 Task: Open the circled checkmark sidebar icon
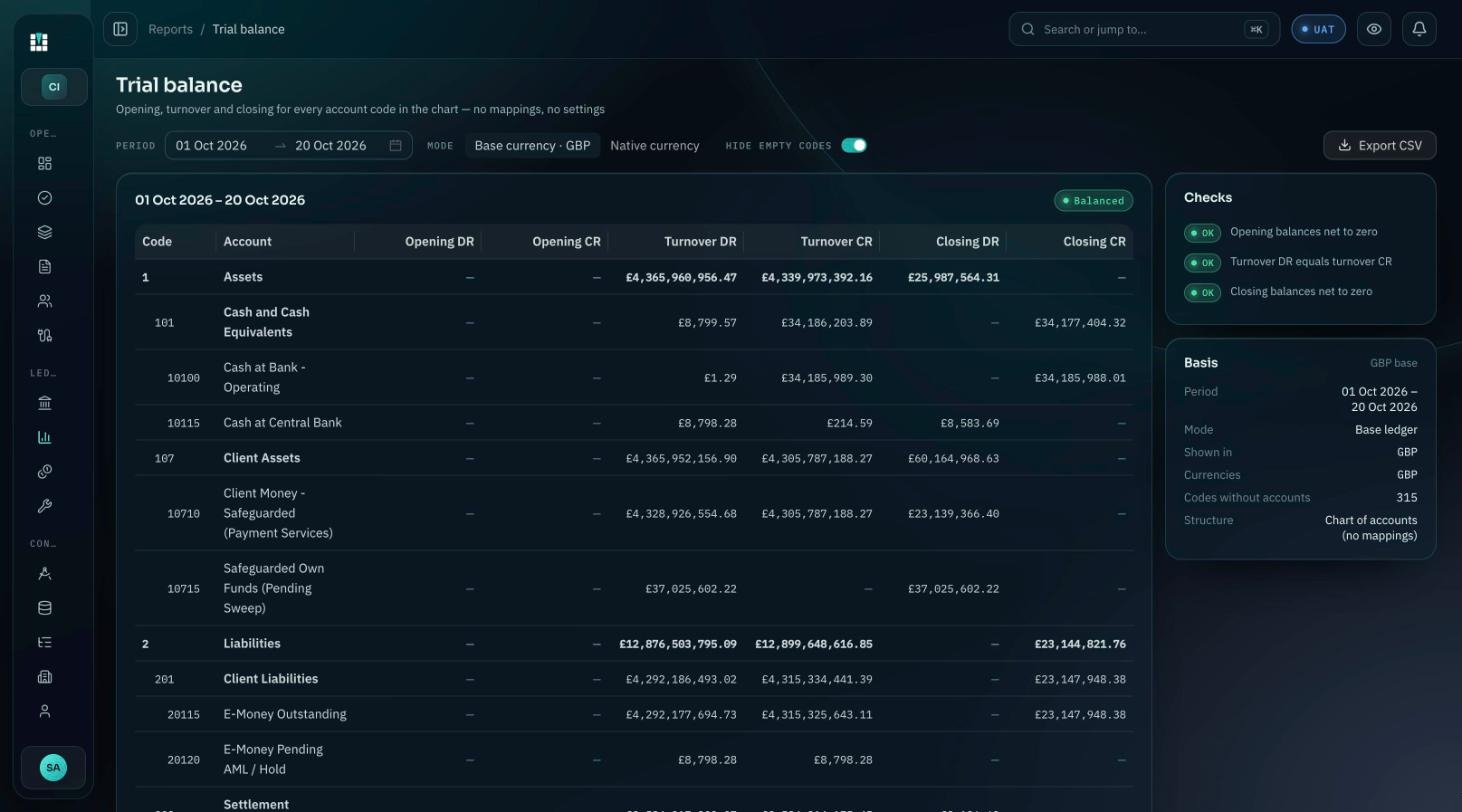pyautogui.click(x=44, y=198)
